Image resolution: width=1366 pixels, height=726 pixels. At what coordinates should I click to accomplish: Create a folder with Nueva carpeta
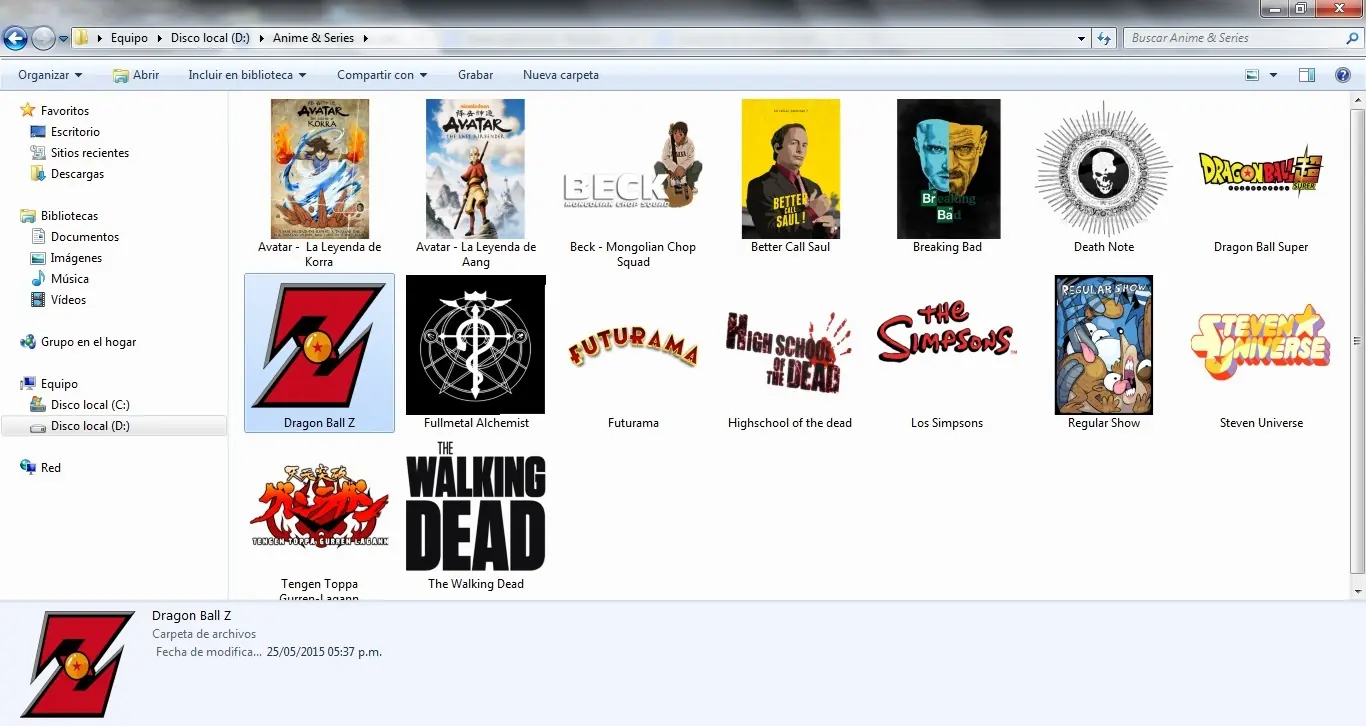pos(561,75)
